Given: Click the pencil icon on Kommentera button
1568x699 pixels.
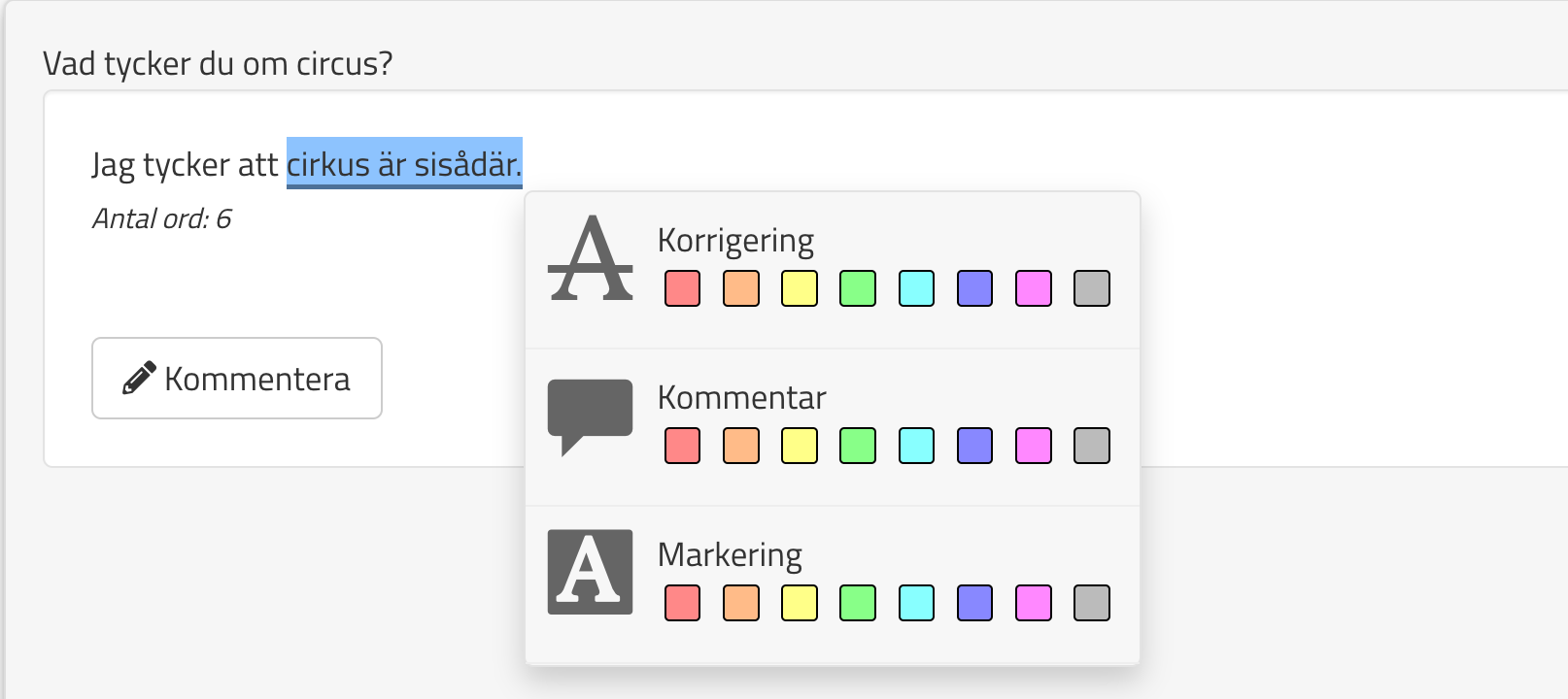Looking at the screenshot, I should pyautogui.click(x=139, y=379).
